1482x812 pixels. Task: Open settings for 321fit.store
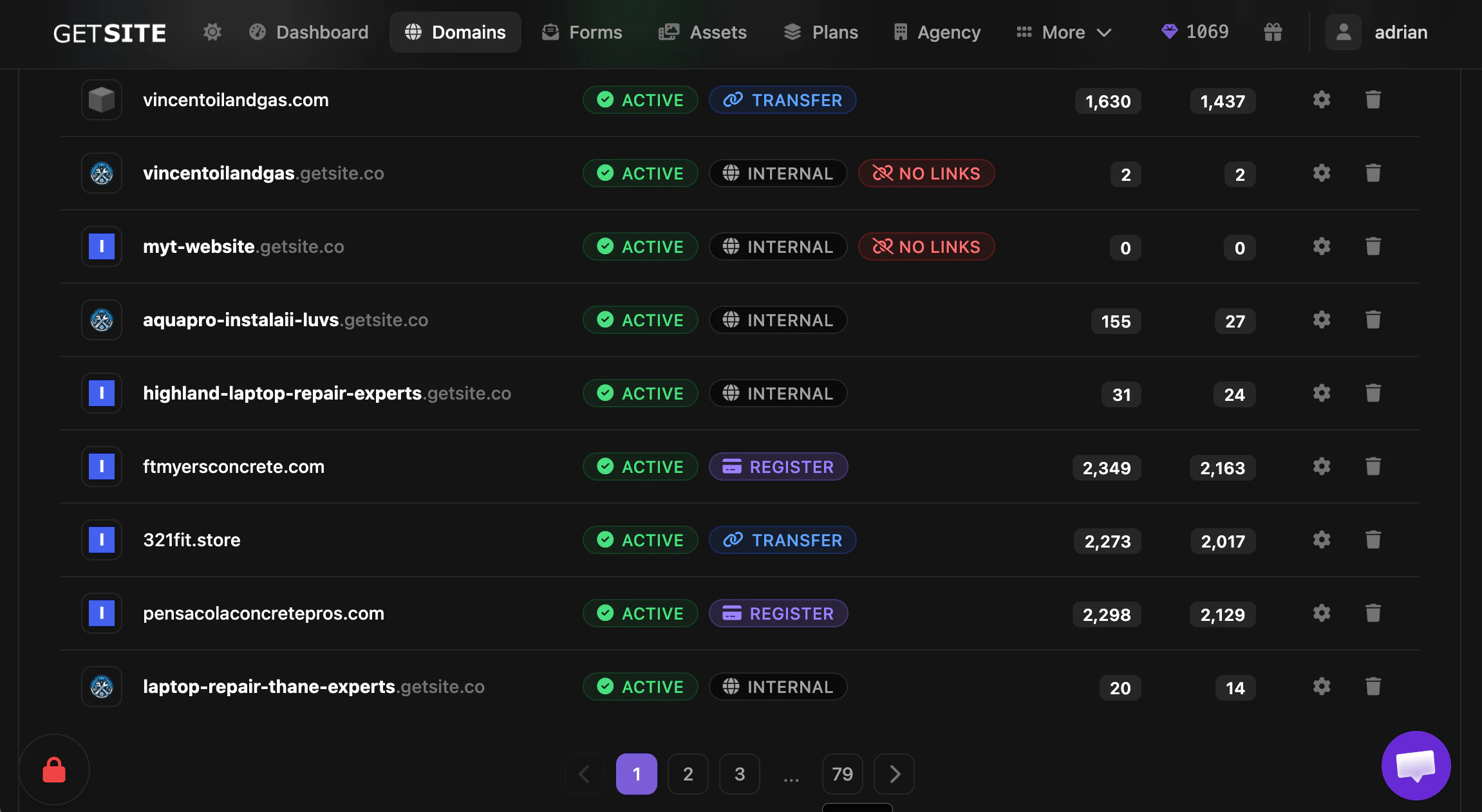click(1322, 540)
